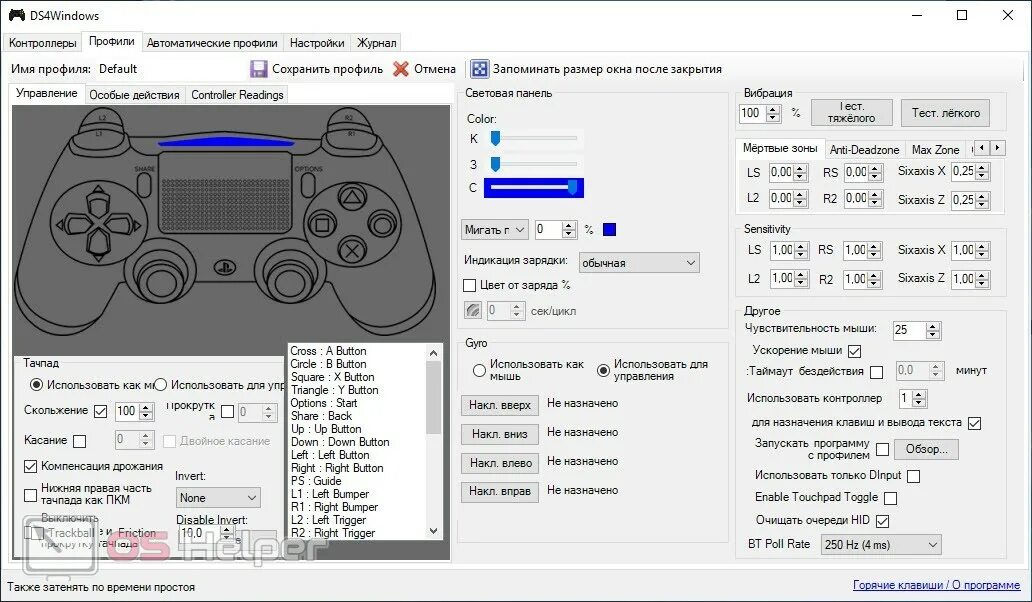Enable Использовать только DInput checkbox
1032x602 pixels.
click(x=914, y=476)
